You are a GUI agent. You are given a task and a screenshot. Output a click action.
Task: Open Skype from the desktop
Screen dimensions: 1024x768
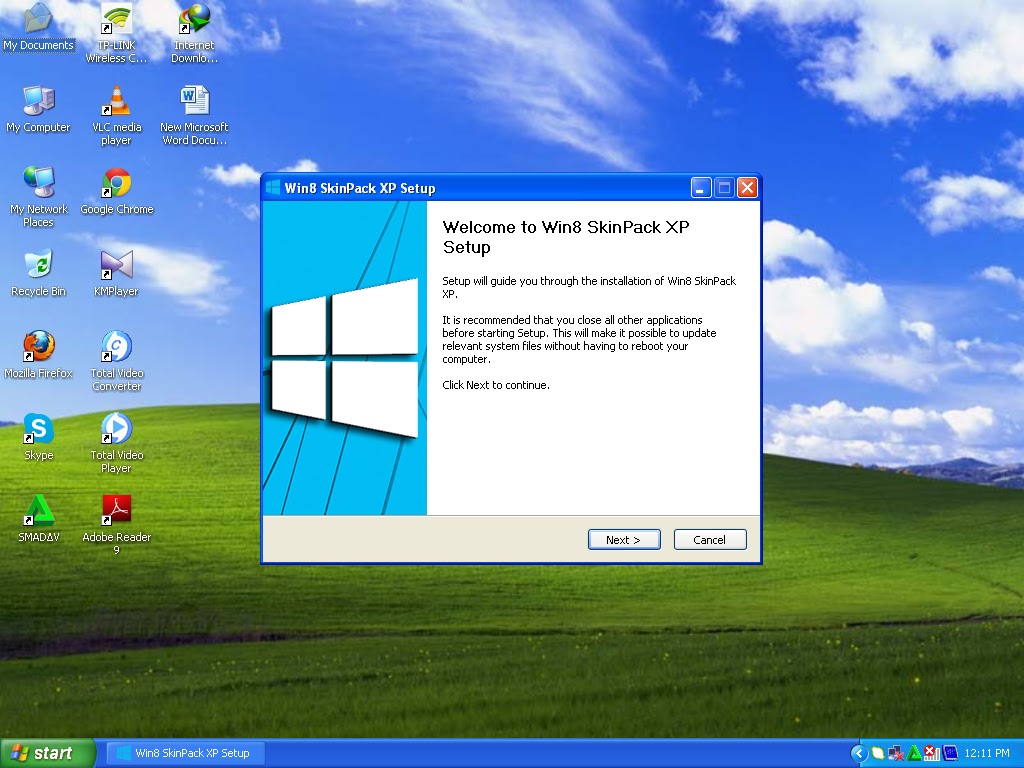point(38,428)
